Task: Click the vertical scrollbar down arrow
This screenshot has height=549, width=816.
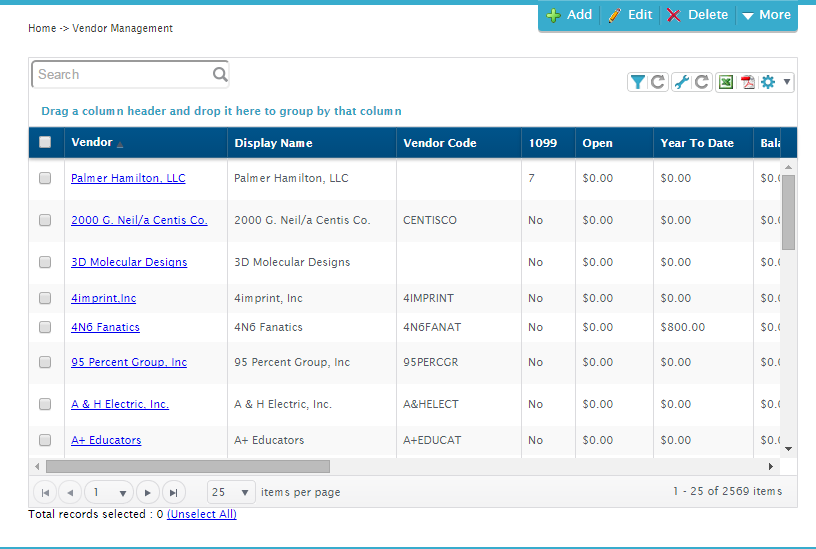Action: tap(788, 449)
